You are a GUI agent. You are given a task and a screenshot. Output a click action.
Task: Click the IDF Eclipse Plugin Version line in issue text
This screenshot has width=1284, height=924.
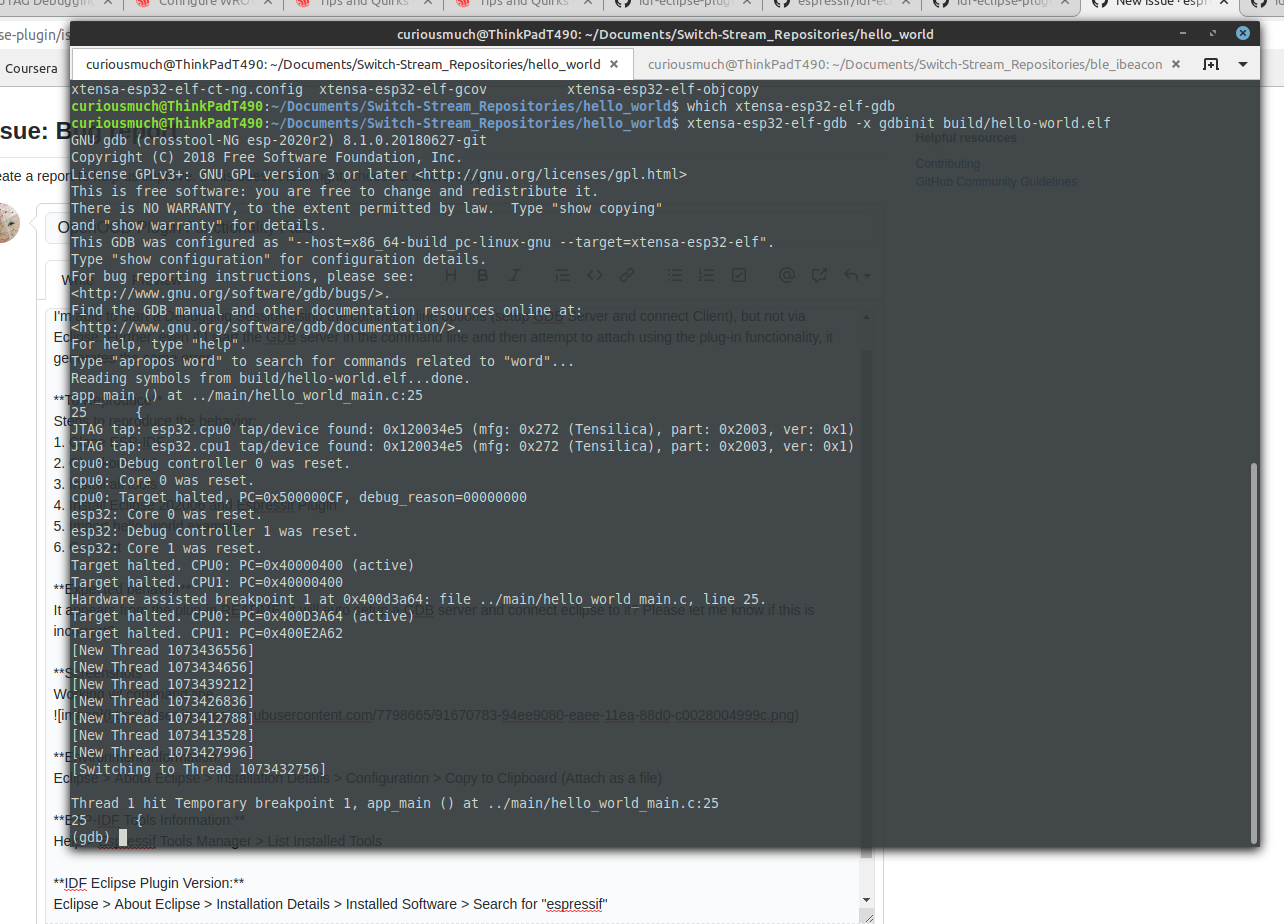click(149, 883)
